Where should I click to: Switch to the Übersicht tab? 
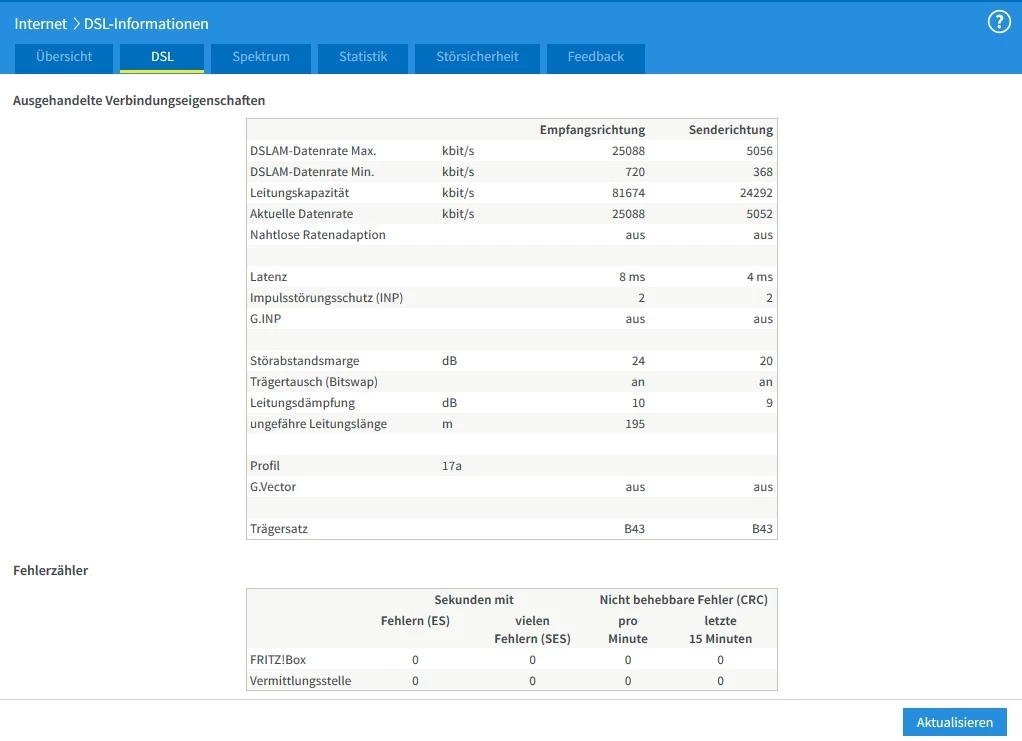click(64, 57)
